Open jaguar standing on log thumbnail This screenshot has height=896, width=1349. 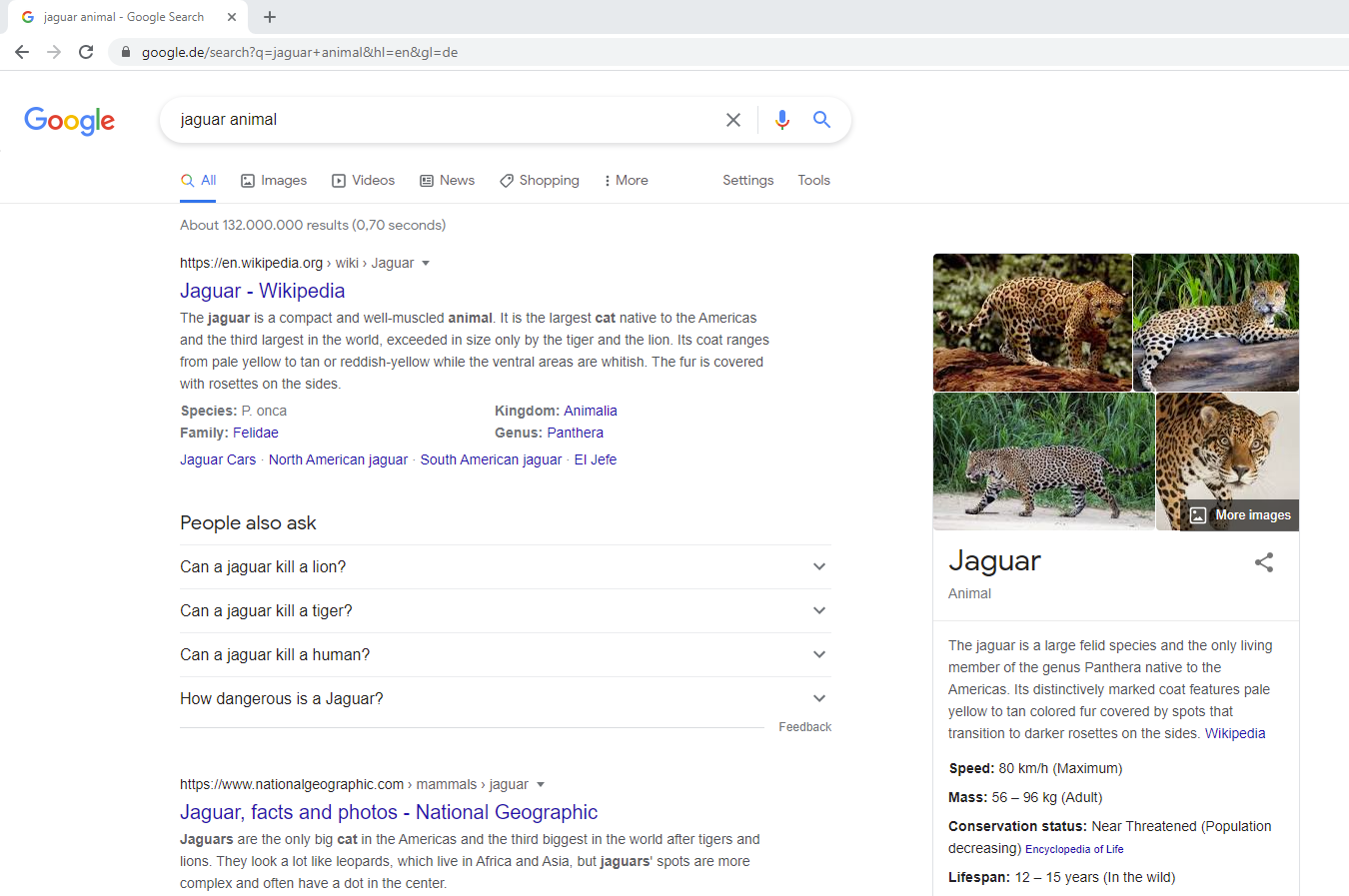click(1032, 323)
